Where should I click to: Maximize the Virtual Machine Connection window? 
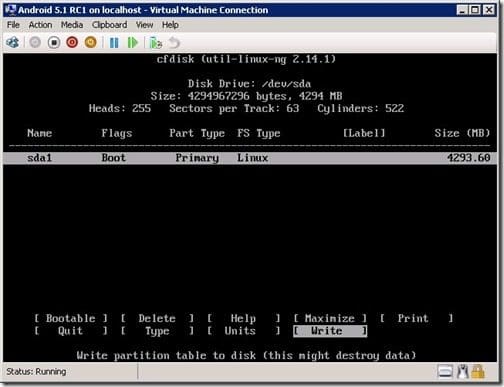(x=475, y=10)
